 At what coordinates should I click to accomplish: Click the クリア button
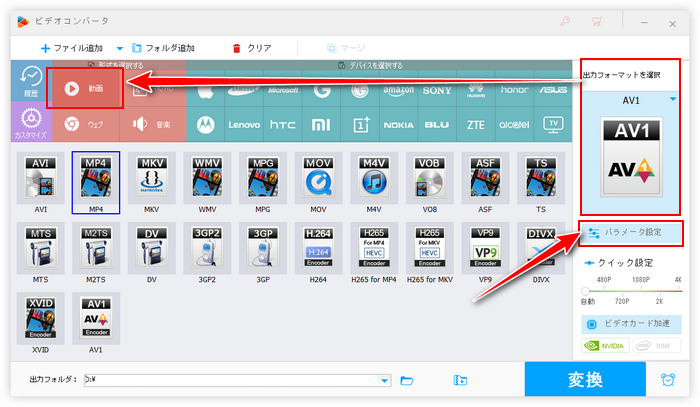tap(252, 48)
